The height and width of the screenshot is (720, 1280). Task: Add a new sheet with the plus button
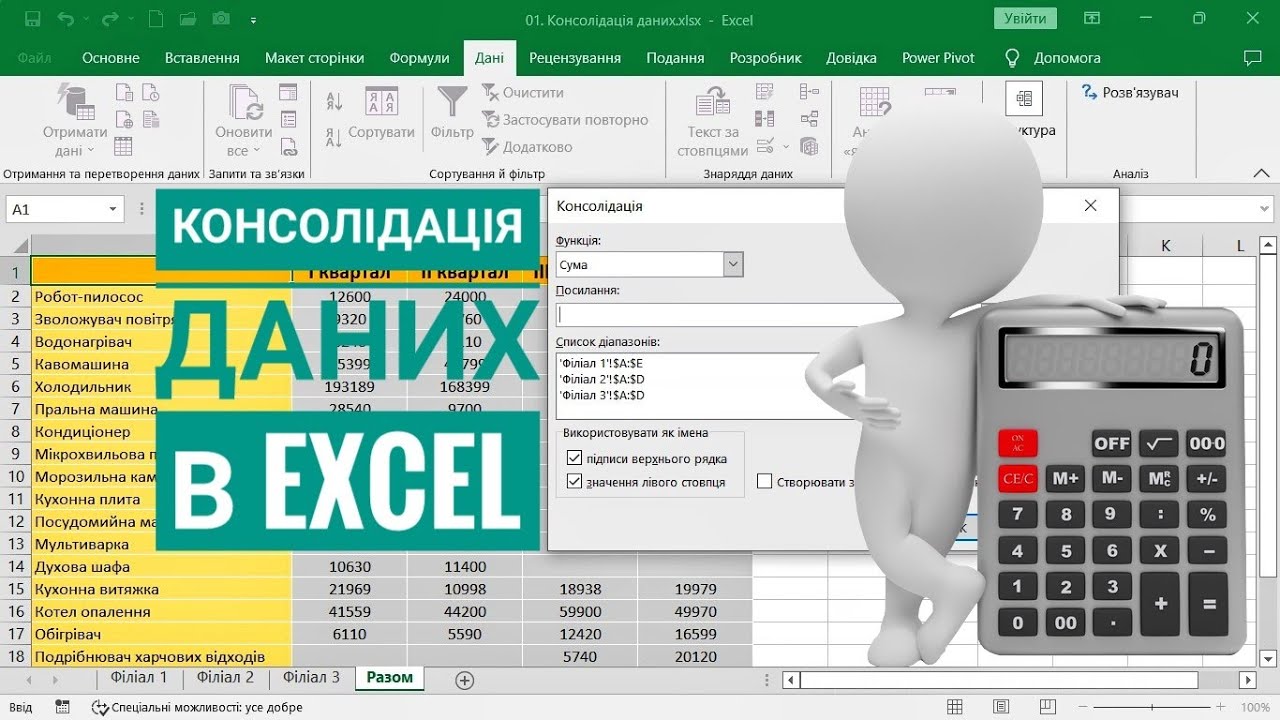point(464,680)
